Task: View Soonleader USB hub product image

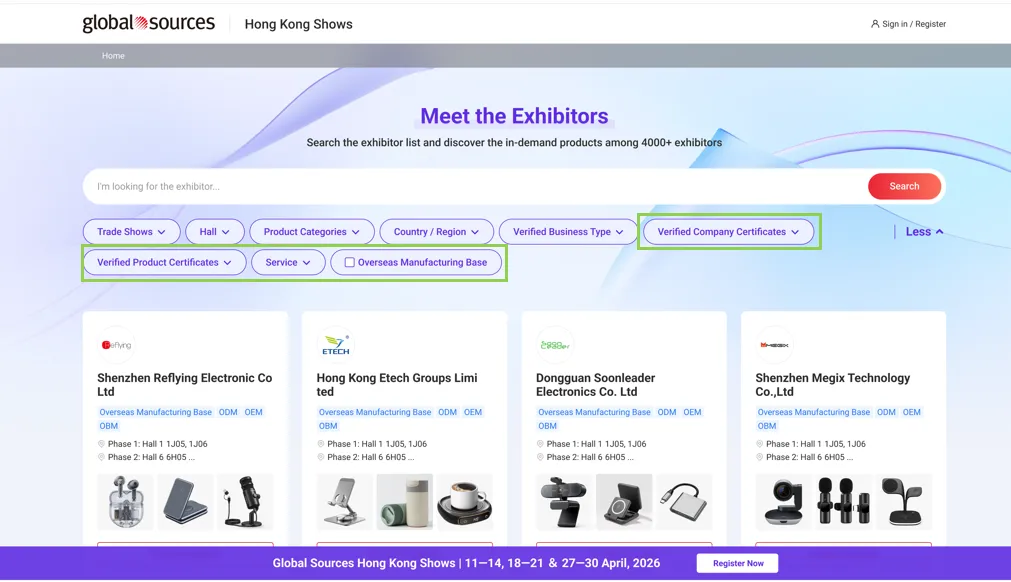Action: pyautogui.click(x=683, y=501)
